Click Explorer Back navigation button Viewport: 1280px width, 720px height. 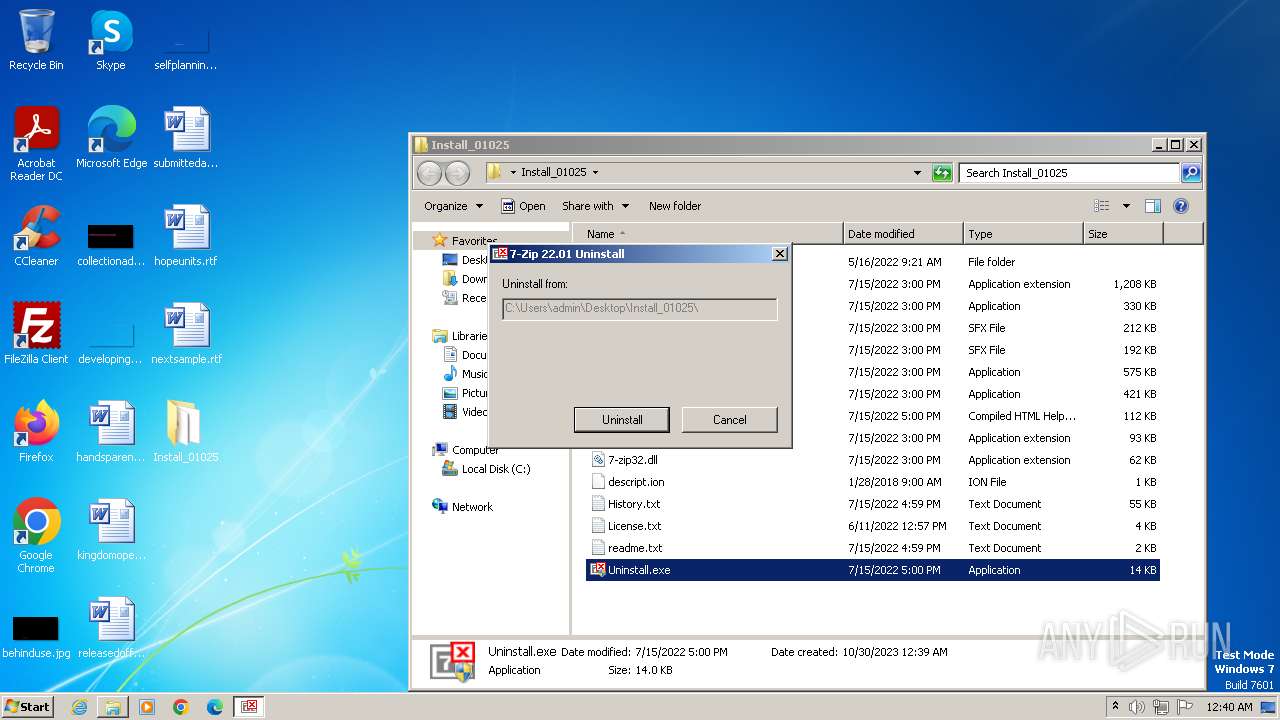tap(429, 173)
